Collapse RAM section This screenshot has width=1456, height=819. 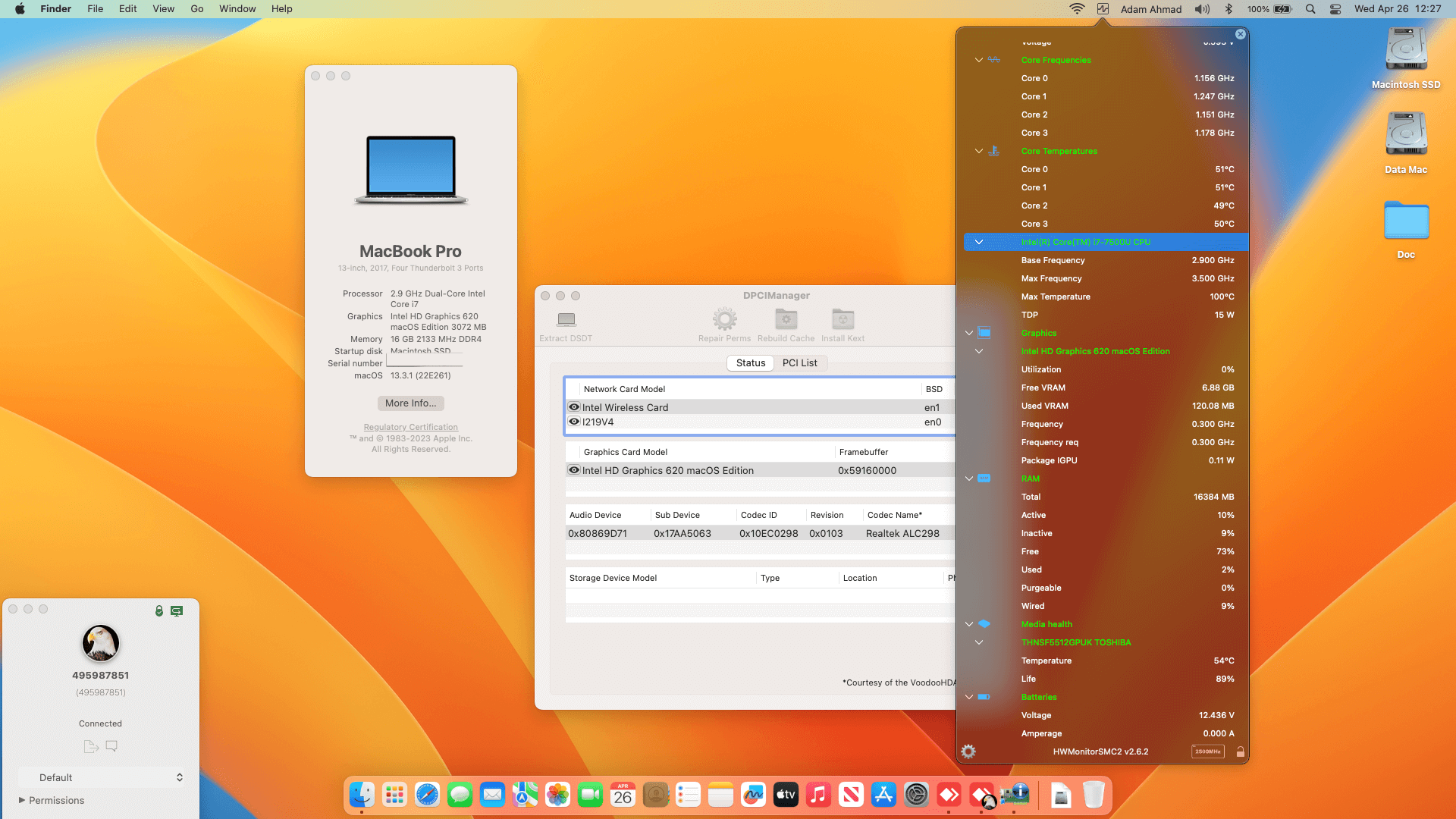pyautogui.click(x=969, y=479)
